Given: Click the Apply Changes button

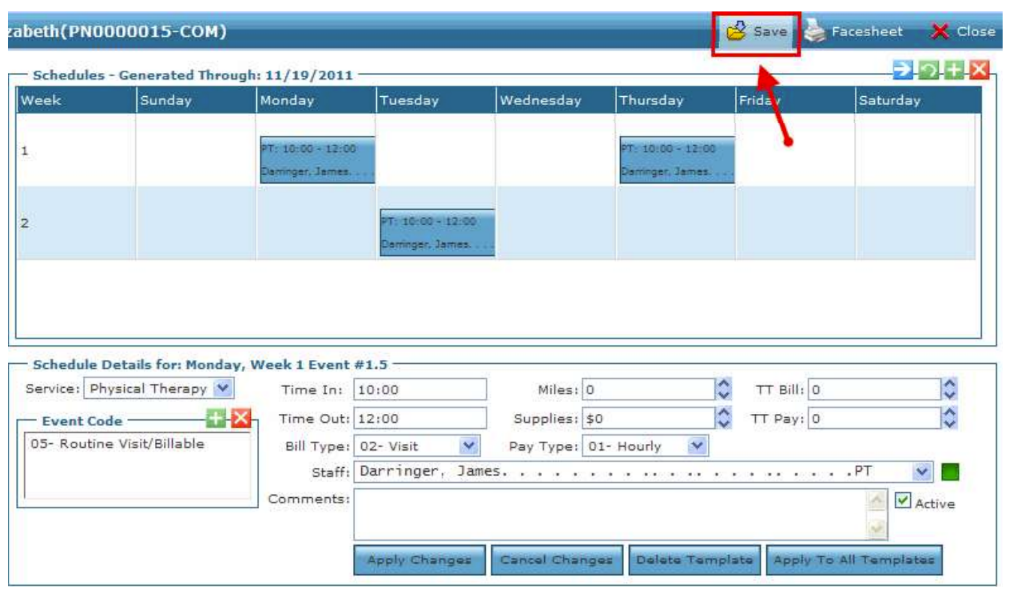Looking at the screenshot, I should [419, 560].
